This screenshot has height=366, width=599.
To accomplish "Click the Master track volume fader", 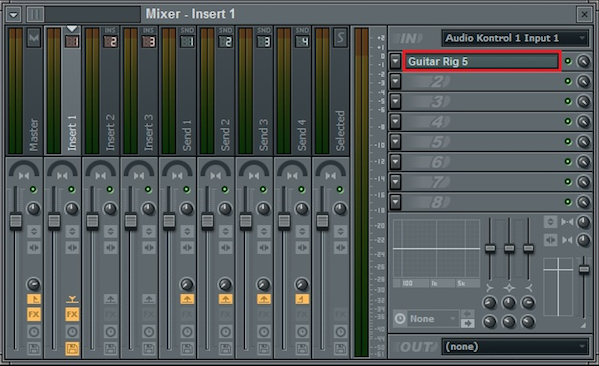I will click(16, 221).
